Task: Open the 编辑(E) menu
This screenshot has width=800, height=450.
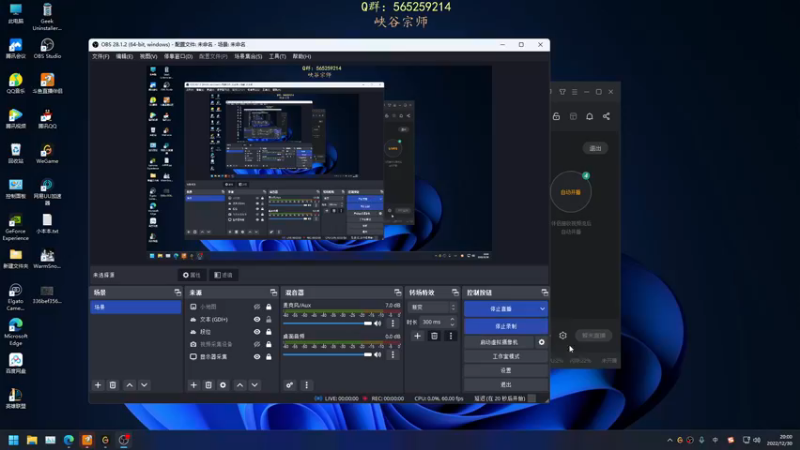Action: tap(124, 57)
